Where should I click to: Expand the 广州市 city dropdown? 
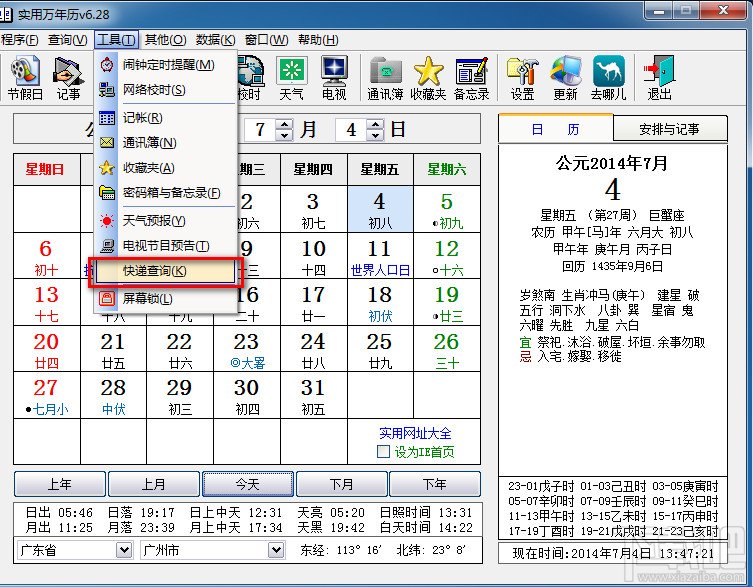pyautogui.click(x=276, y=550)
